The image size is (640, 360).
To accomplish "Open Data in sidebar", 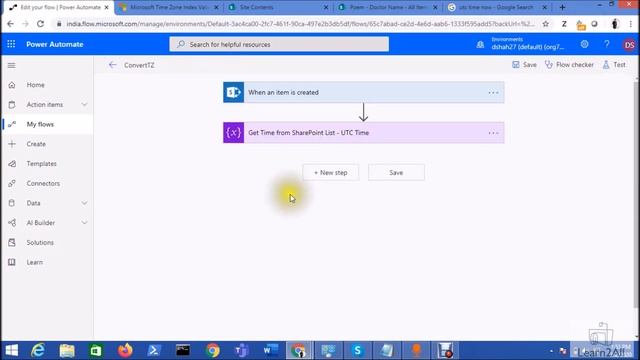I will pyautogui.click(x=33, y=203).
